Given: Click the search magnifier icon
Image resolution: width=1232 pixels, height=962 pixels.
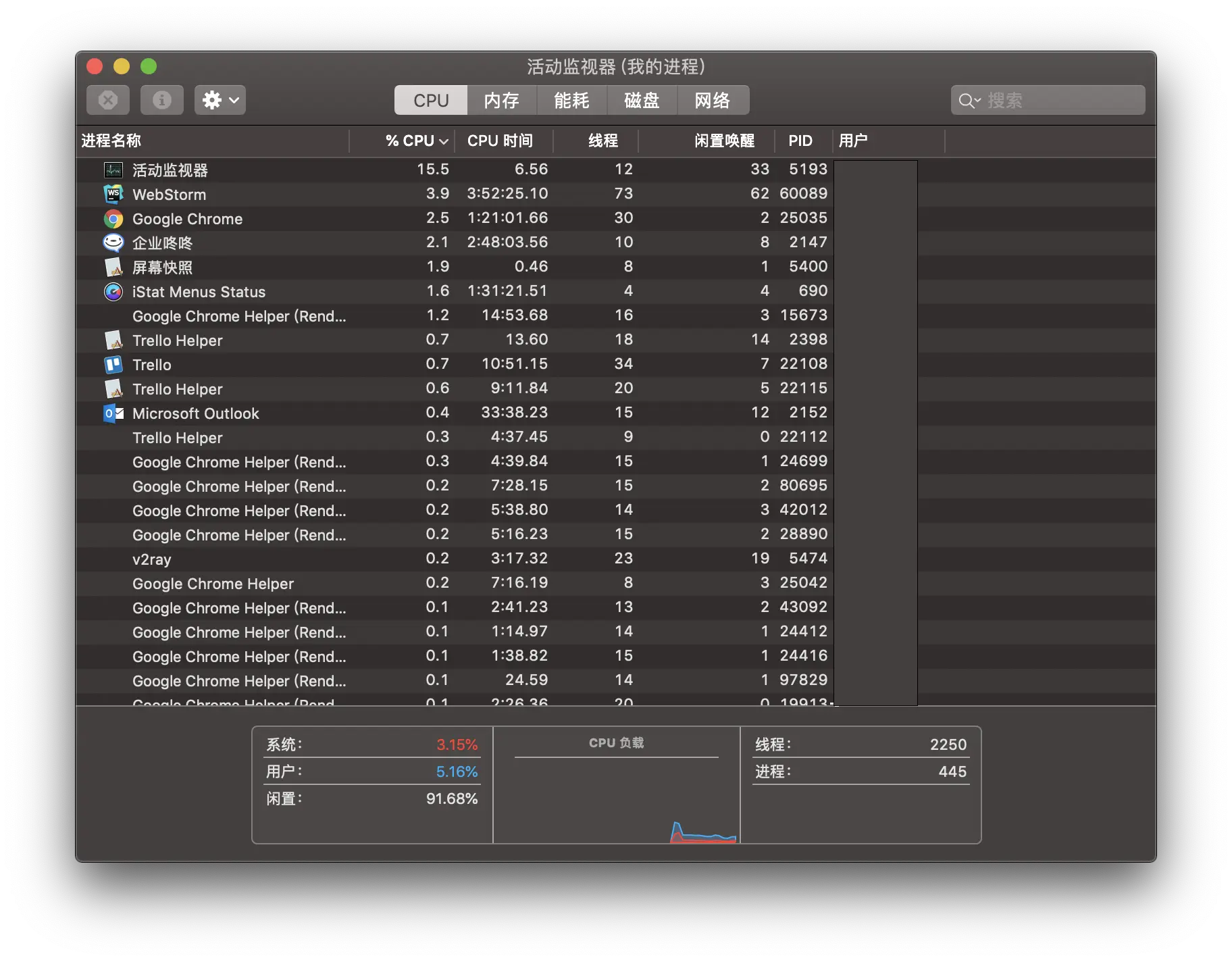Looking at the screenshot, I should pyautogui.click(x=969, y=101).
